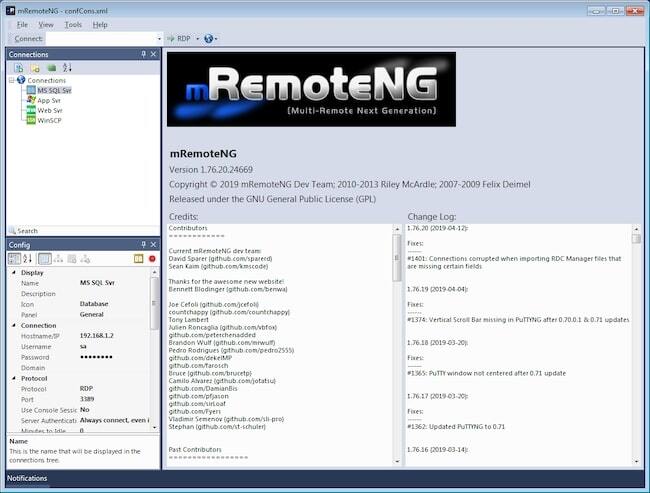Click into the Connect input field
The height and width of the screenshot is (493, 650).
pyautogui.click(x=101, y=39)
